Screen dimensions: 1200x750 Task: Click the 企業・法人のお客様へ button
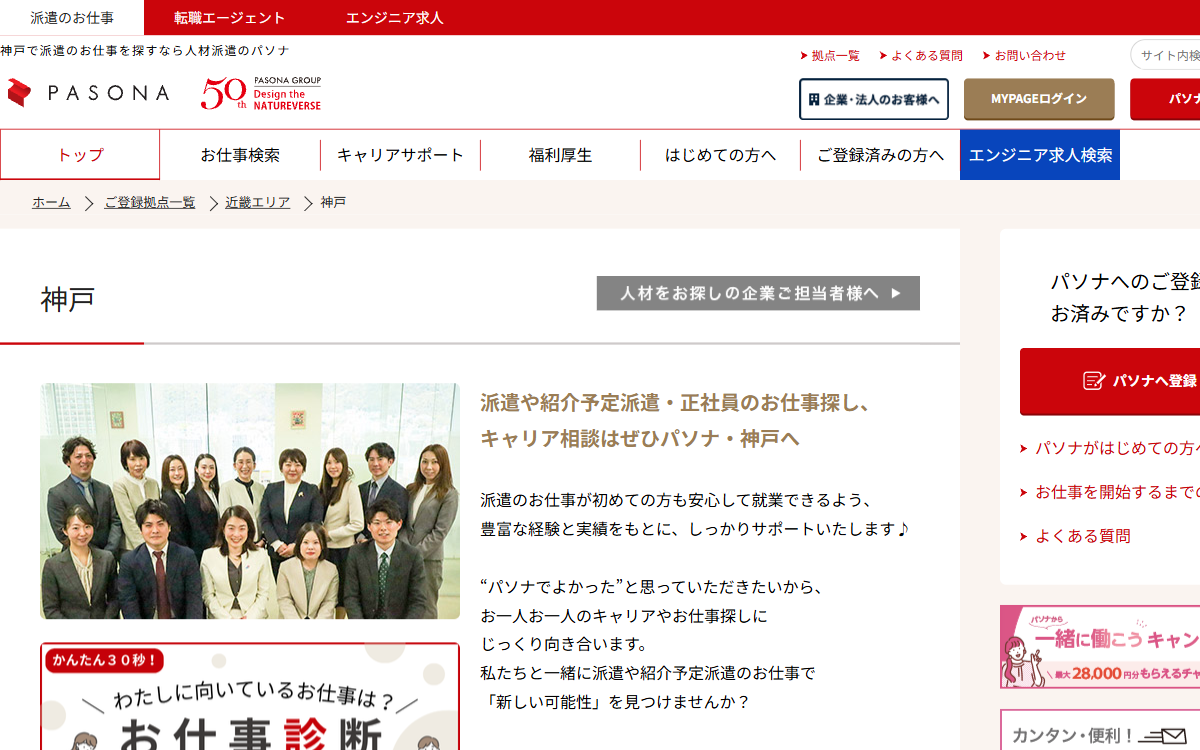tap(874, 99)
